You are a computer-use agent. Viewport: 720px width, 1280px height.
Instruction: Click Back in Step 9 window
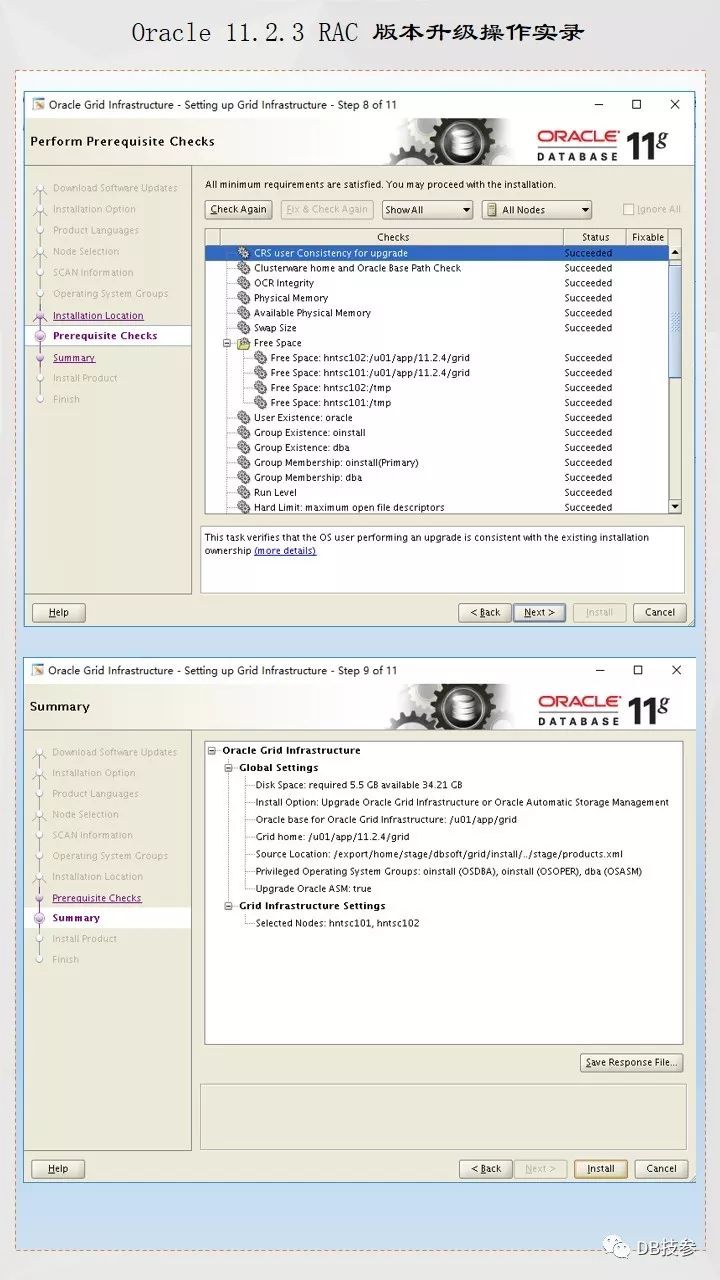pyautogui.click(x=486, y=1168)
